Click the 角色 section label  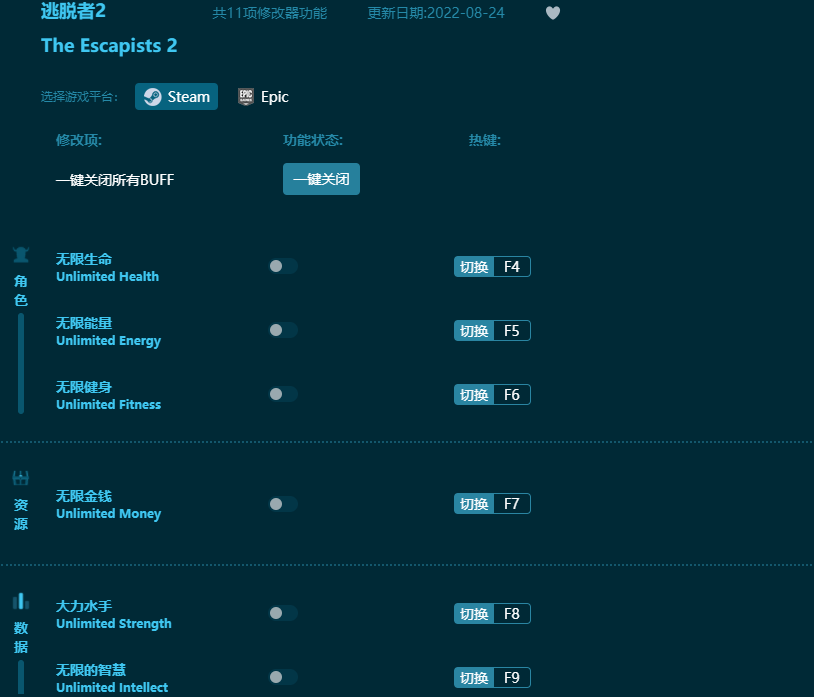(21, 291)
